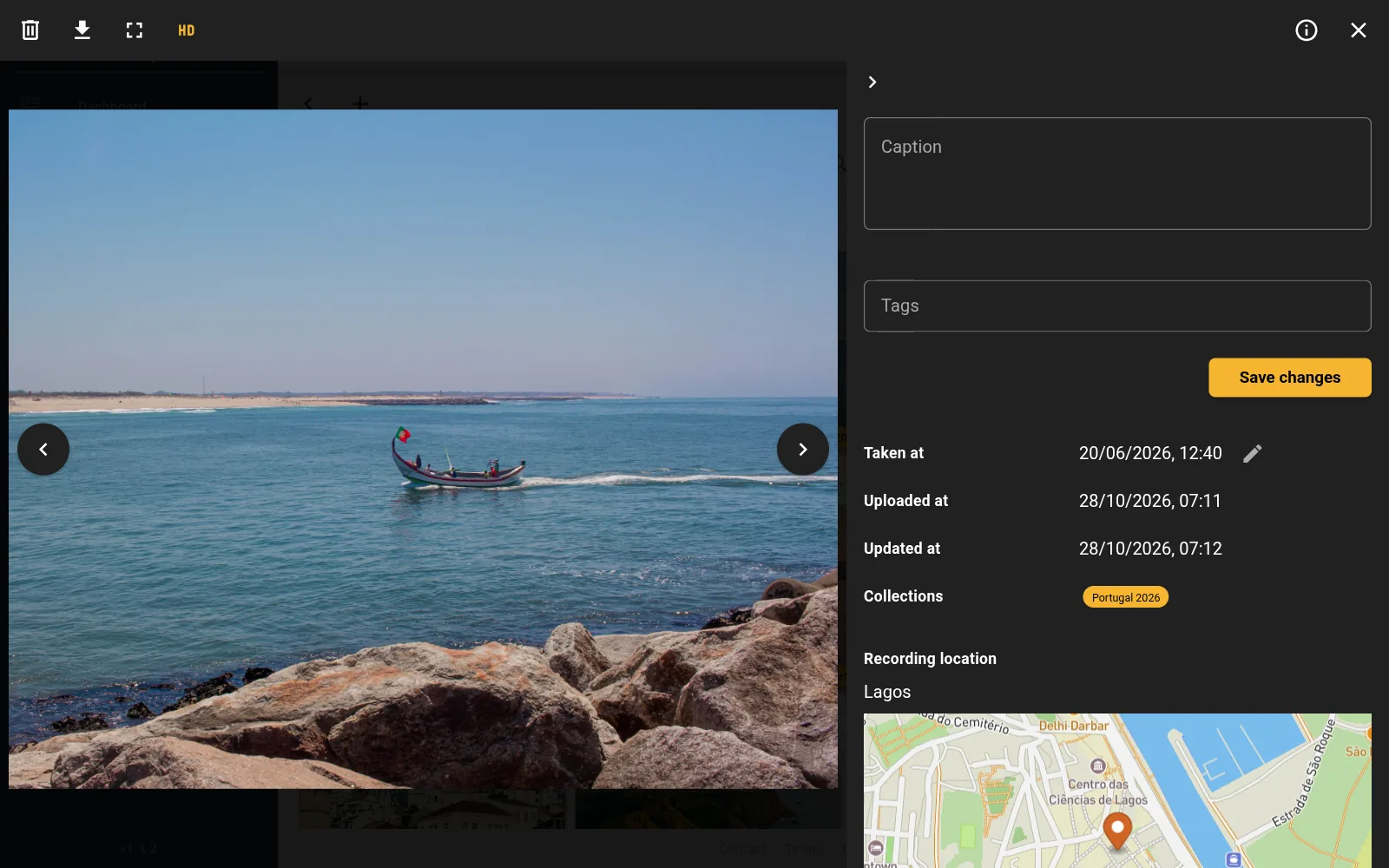Edit the Taken at date
This screenshot has width=1389, height=868.
(1253, 453)
